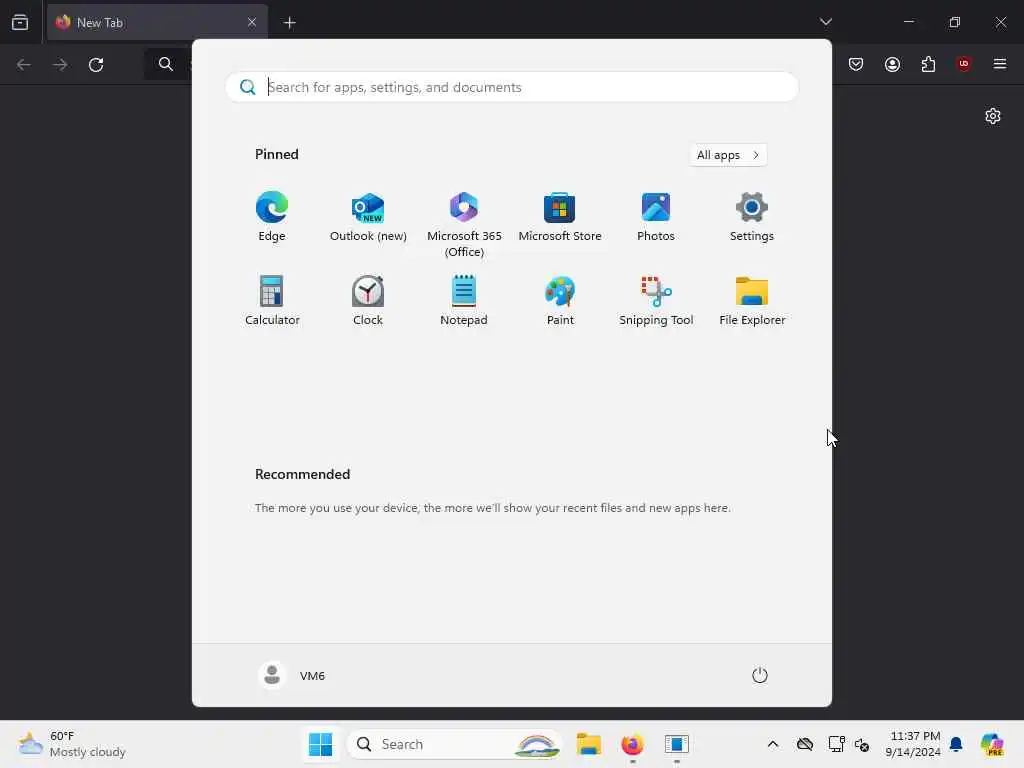Select the New Tab tab in Firefox
1024x768 pixels.
point(157,23)
